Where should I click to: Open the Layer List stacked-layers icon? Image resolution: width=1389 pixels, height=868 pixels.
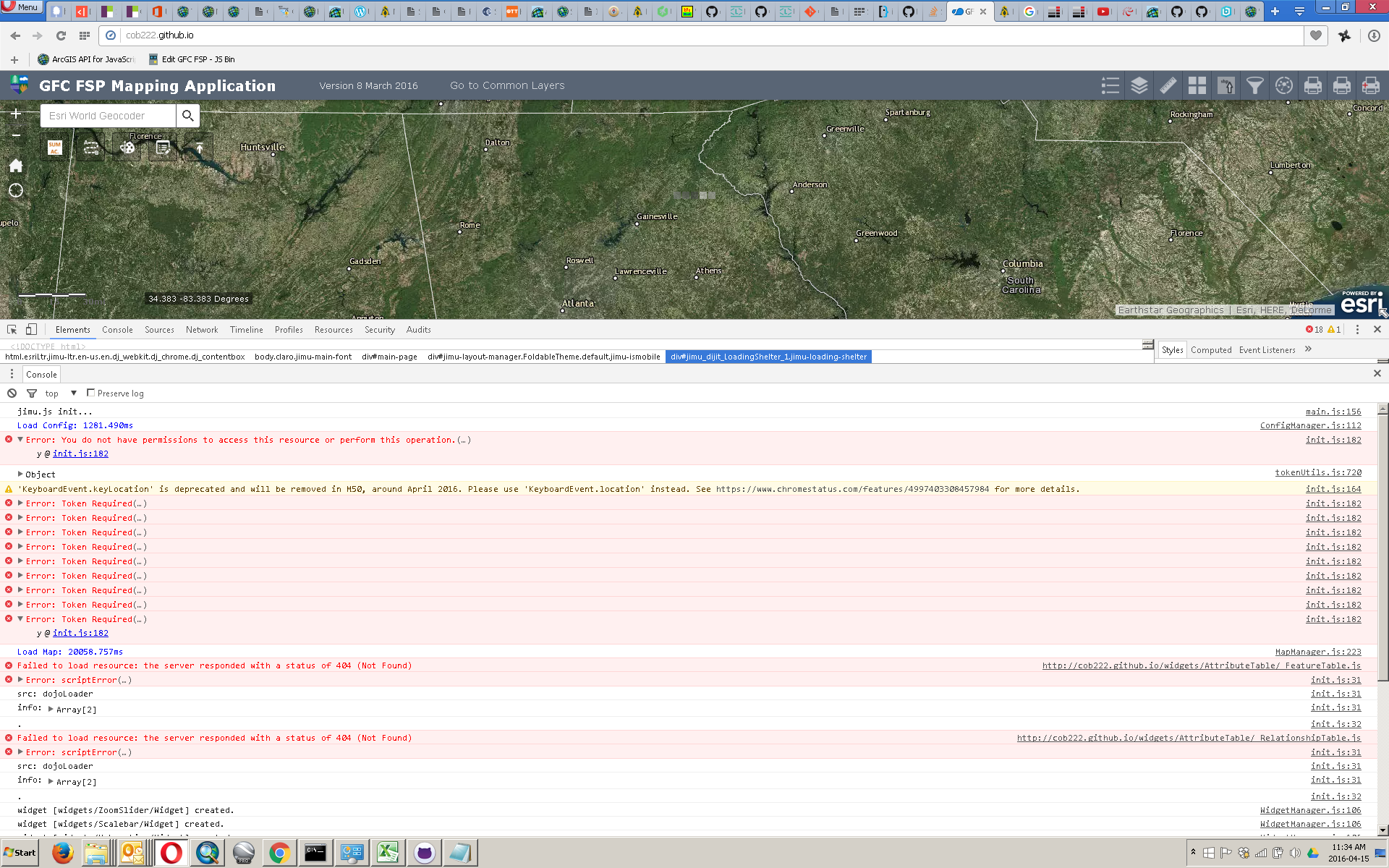pyautogui.click(x=1139, y=85)
